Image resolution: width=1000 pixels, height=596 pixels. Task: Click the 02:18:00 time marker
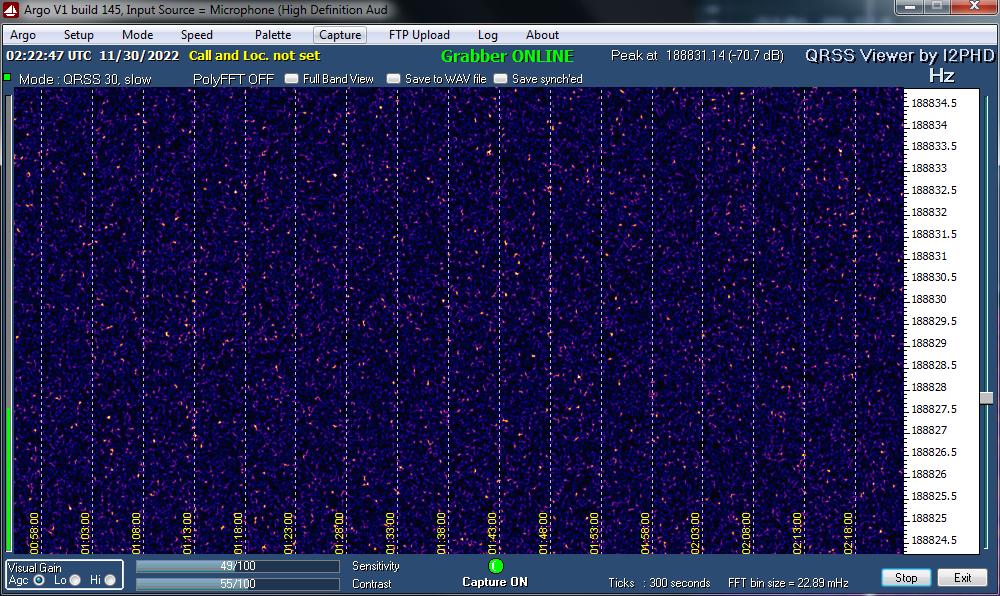[x=848, y=533]
